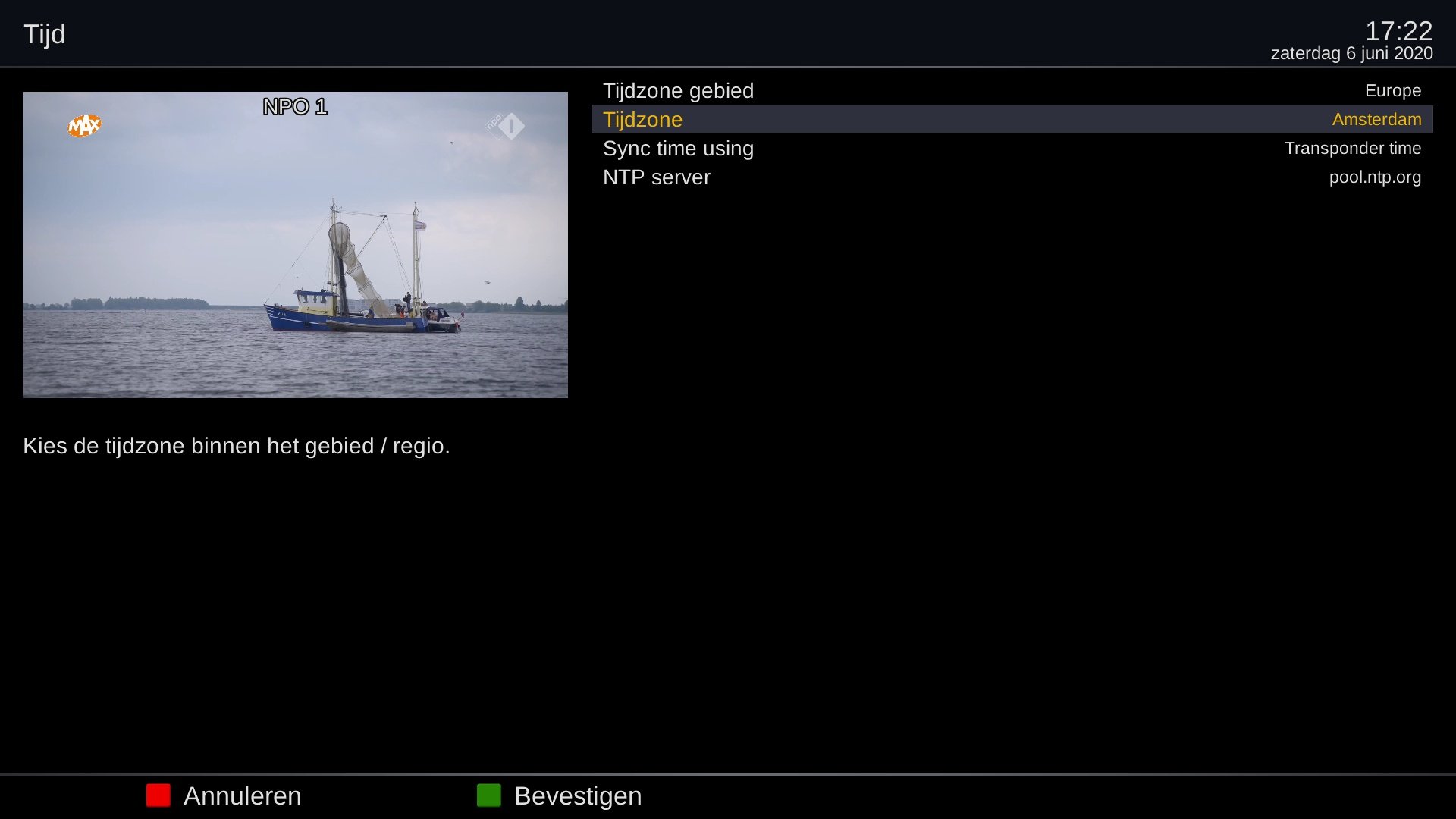Edit the pool.ntp.org server field
Screen dimensions: 1456x819
pyautogui.click(x=1374, y=177)
